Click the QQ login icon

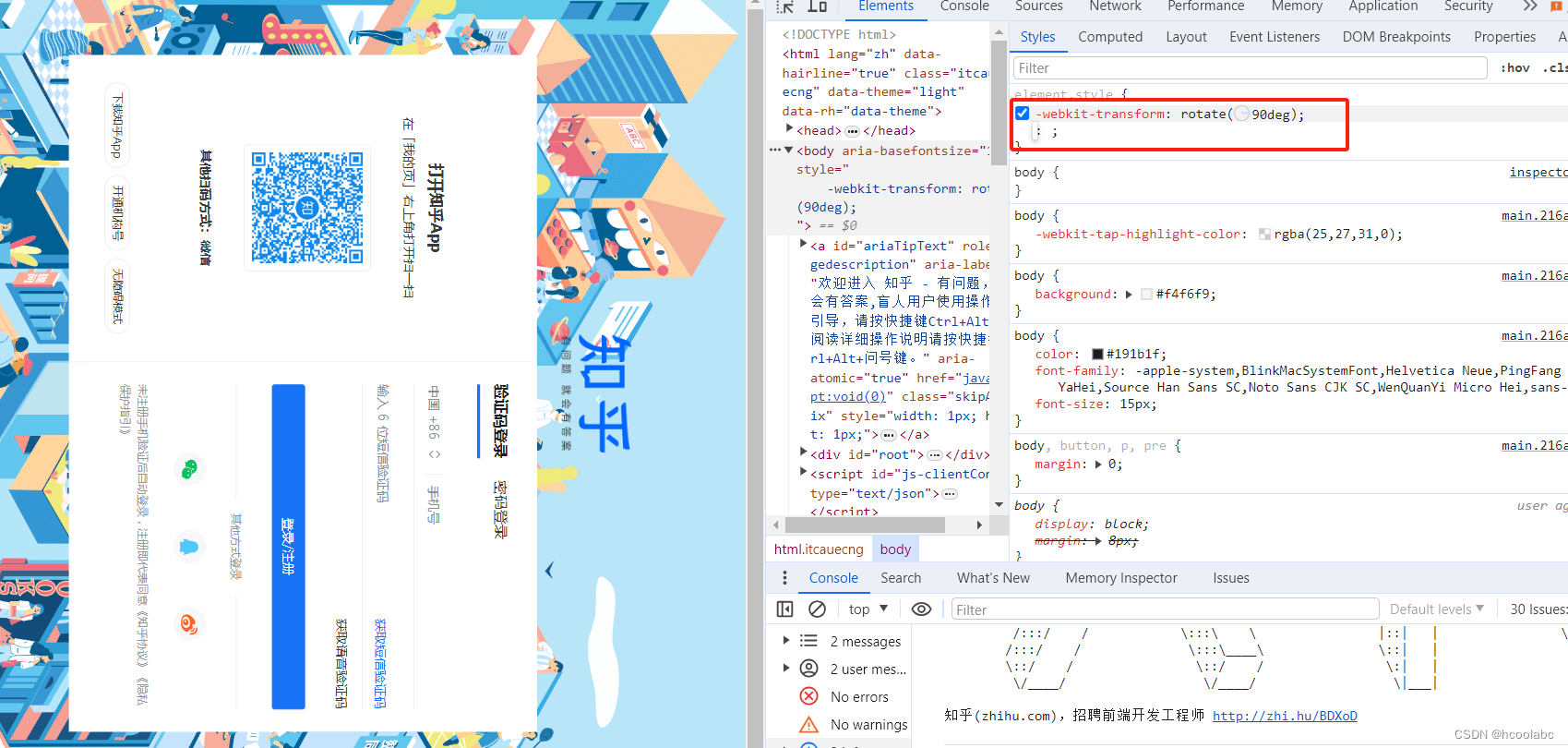click(x=189, y=547)
